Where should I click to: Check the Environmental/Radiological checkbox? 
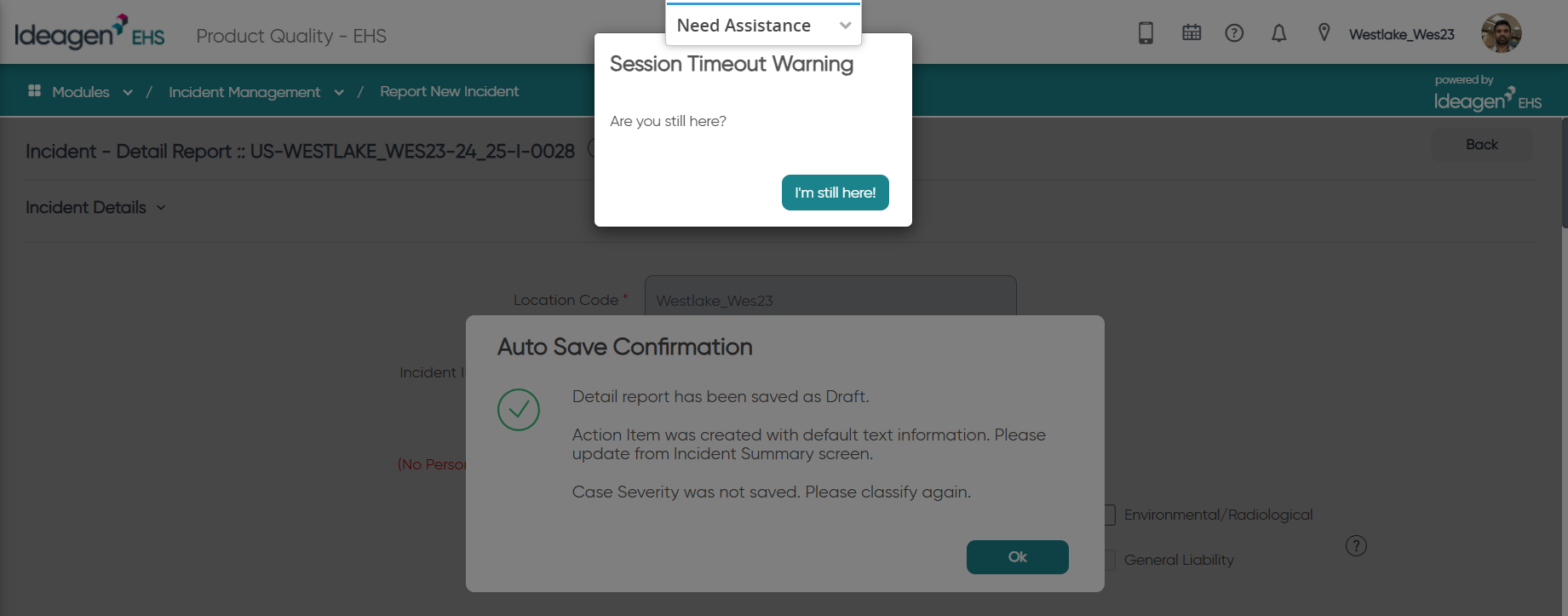1110,515
